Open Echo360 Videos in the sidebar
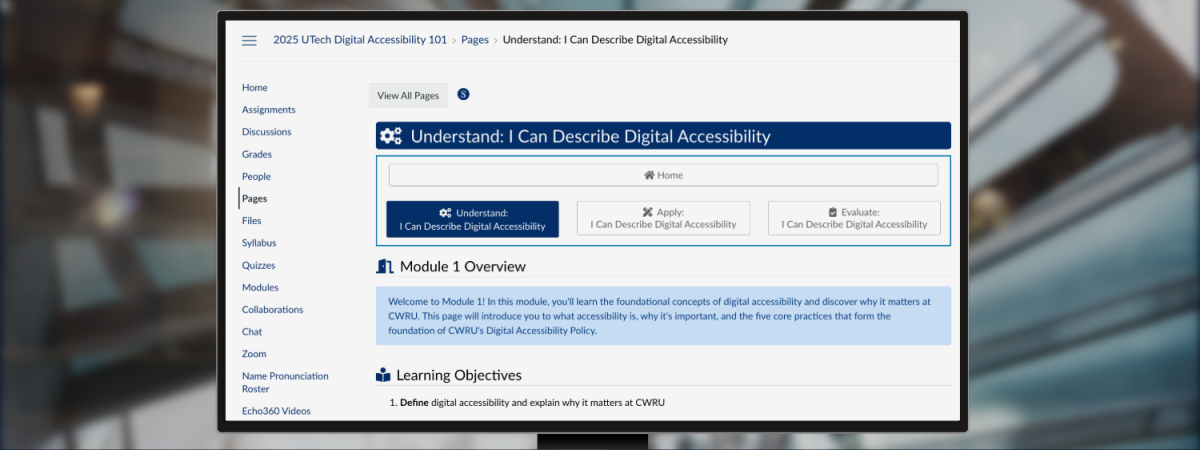 276,411
